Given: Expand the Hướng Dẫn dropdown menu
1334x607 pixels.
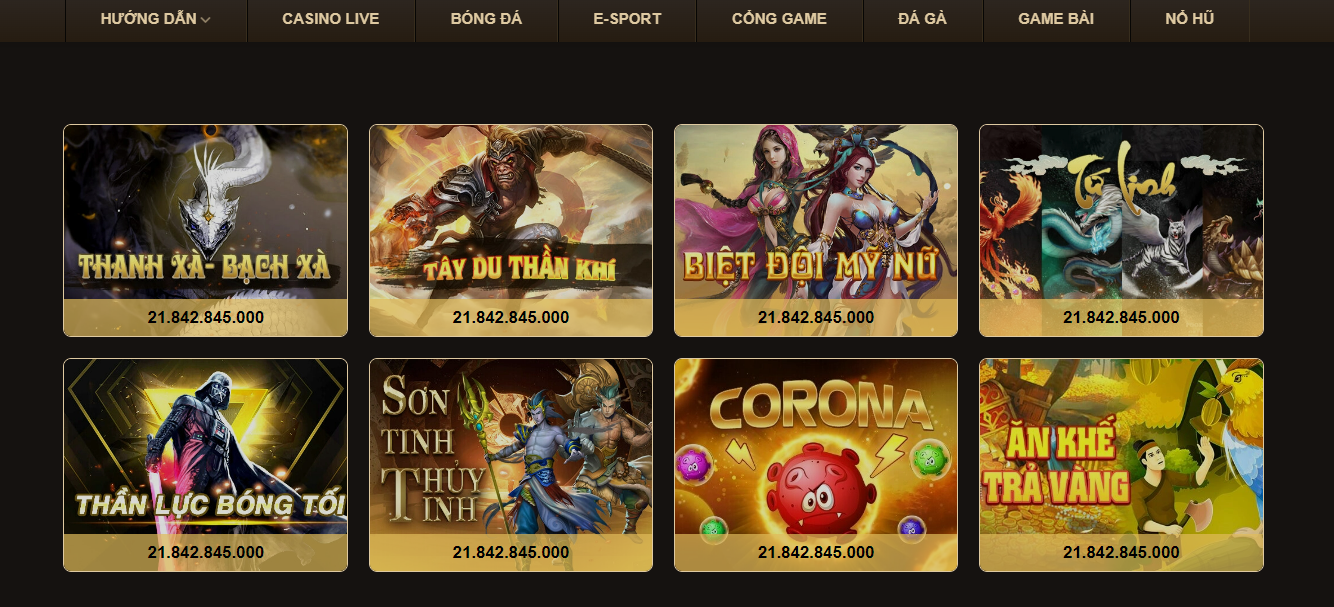Looking at the screenshot, I should [156, 19].
